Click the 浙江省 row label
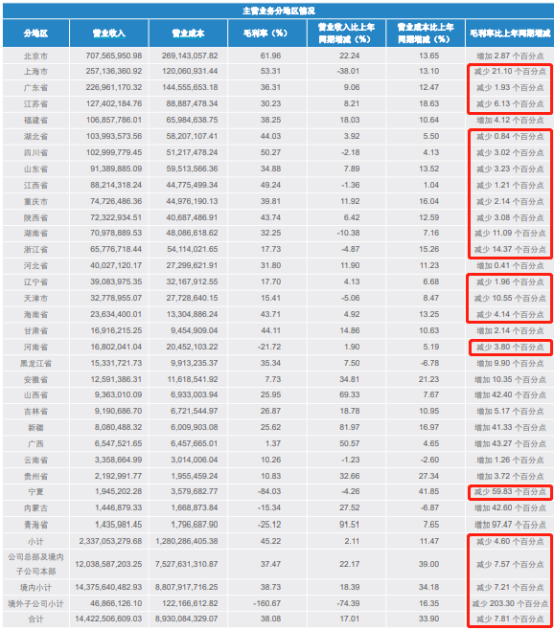 (36, 250)
